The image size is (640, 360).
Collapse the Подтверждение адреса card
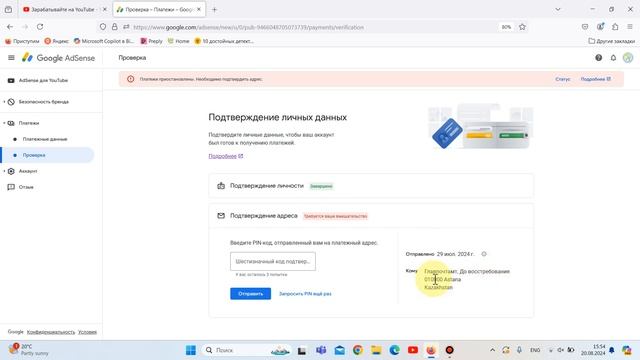(x=371, y=216)
